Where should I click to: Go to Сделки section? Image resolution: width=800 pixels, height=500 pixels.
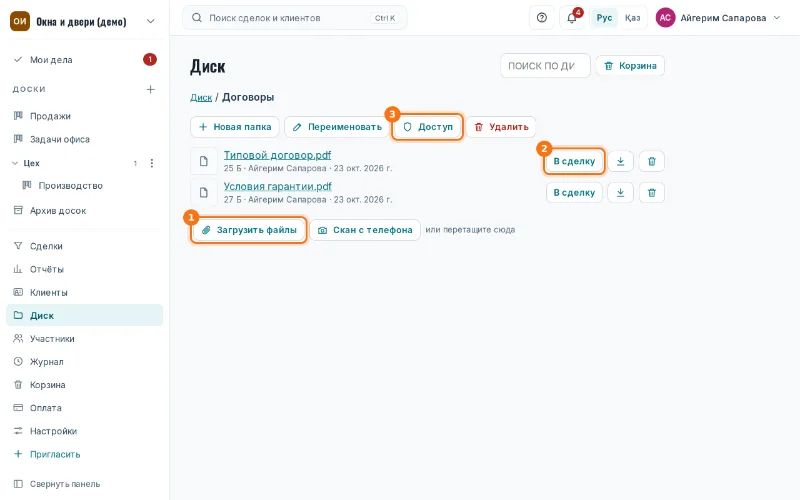point(85,246)
